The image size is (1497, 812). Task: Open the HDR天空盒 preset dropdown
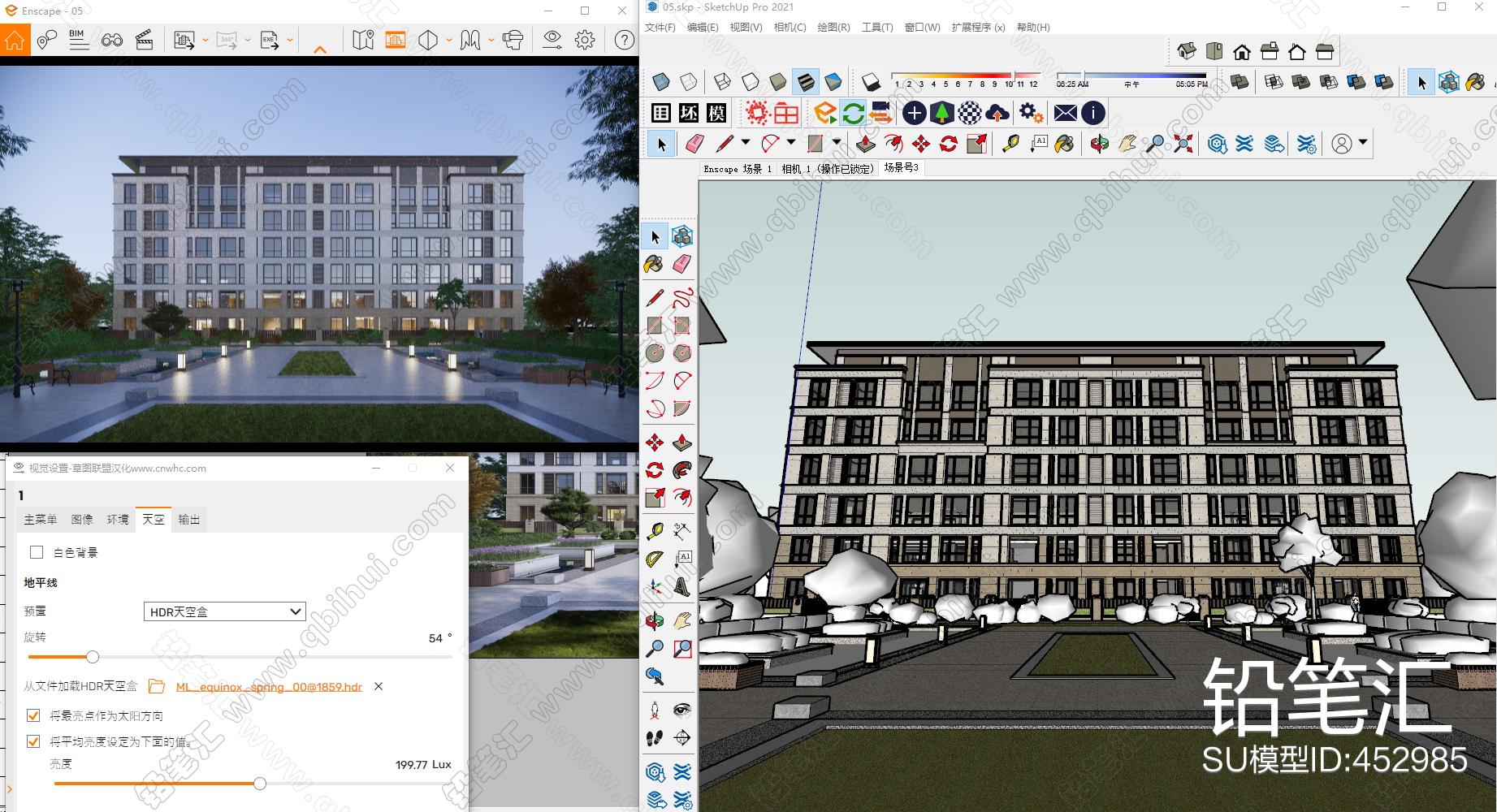coord(224,611)
